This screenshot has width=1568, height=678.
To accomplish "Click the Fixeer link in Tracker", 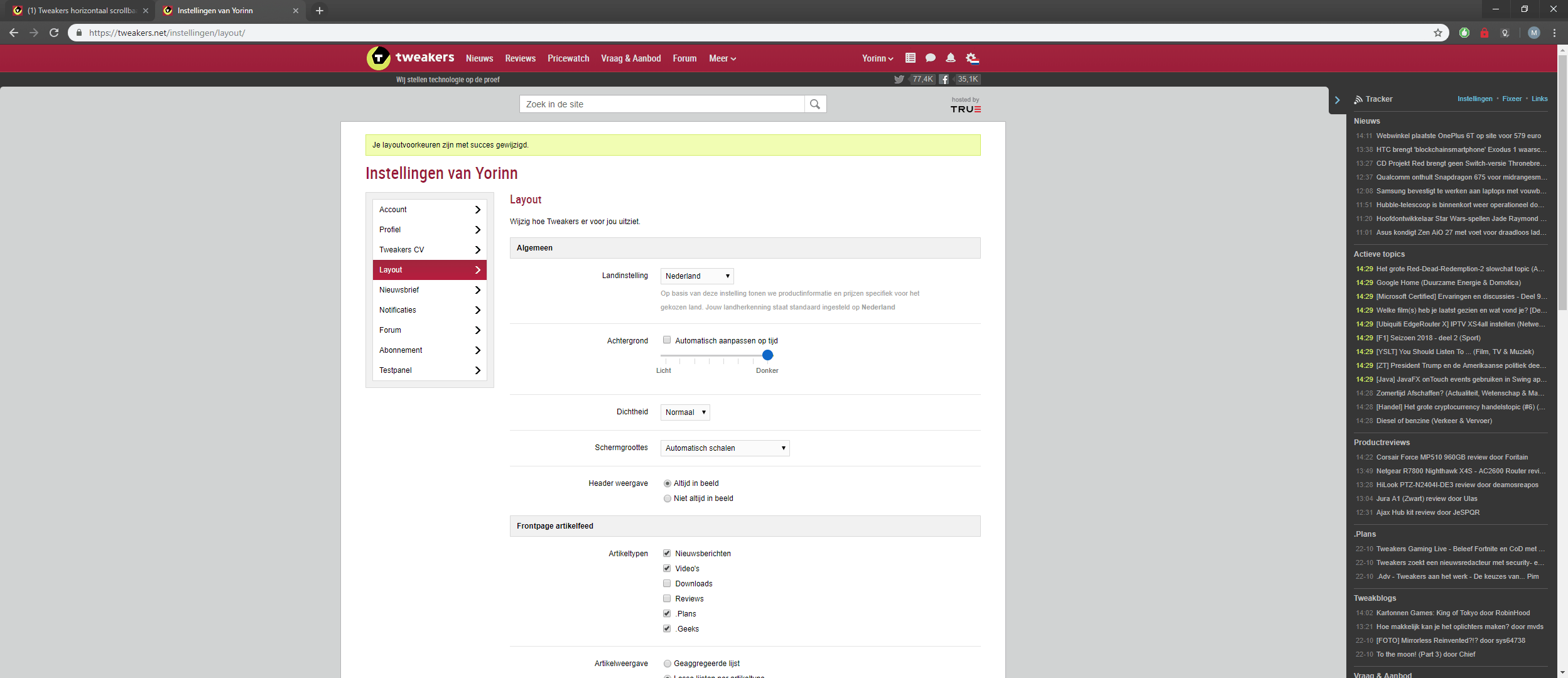I will click(1511, 99).
